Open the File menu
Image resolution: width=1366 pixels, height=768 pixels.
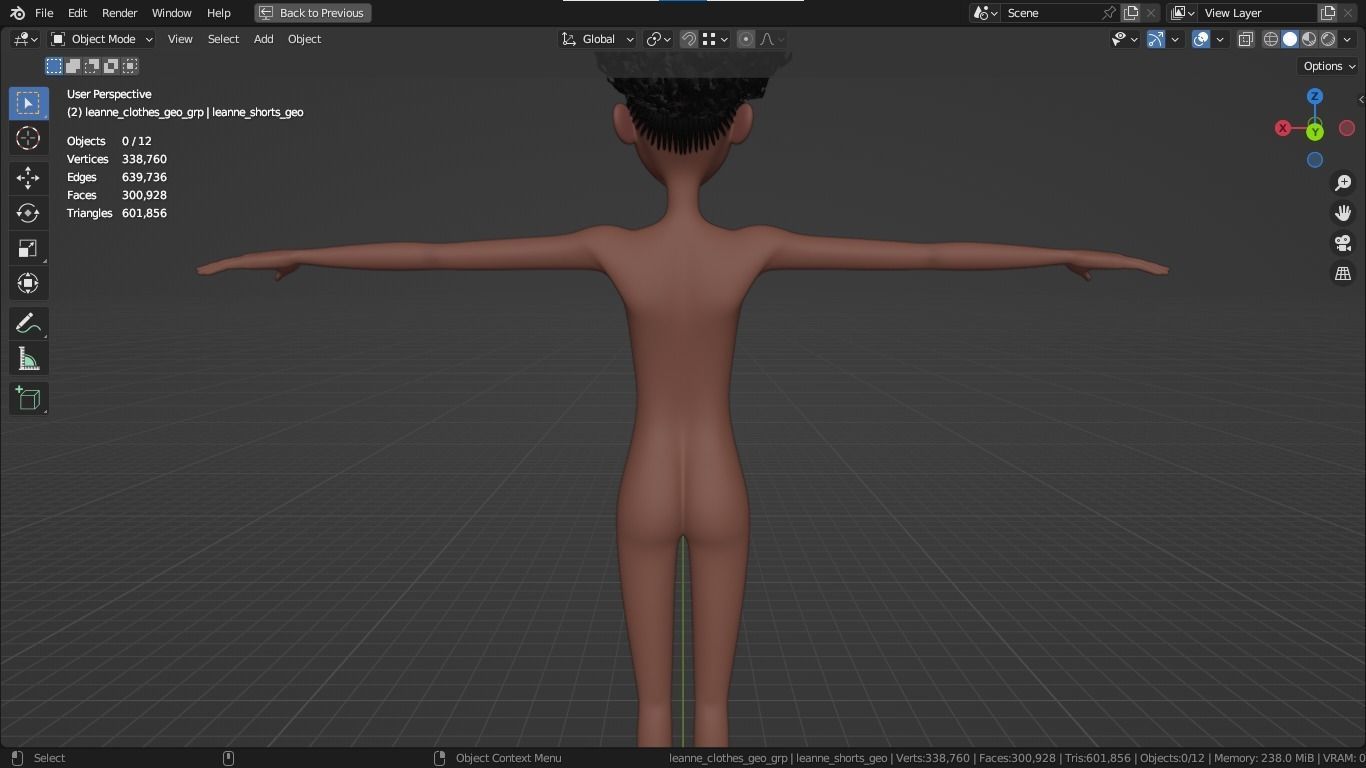pos(44,13)
